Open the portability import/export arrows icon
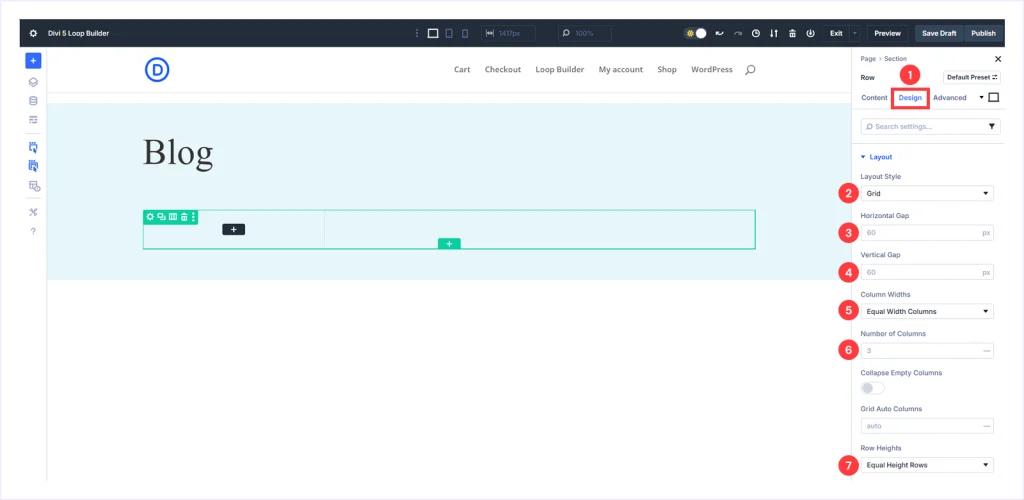Viewport: 1024px width, 500px height. point(774,33)
